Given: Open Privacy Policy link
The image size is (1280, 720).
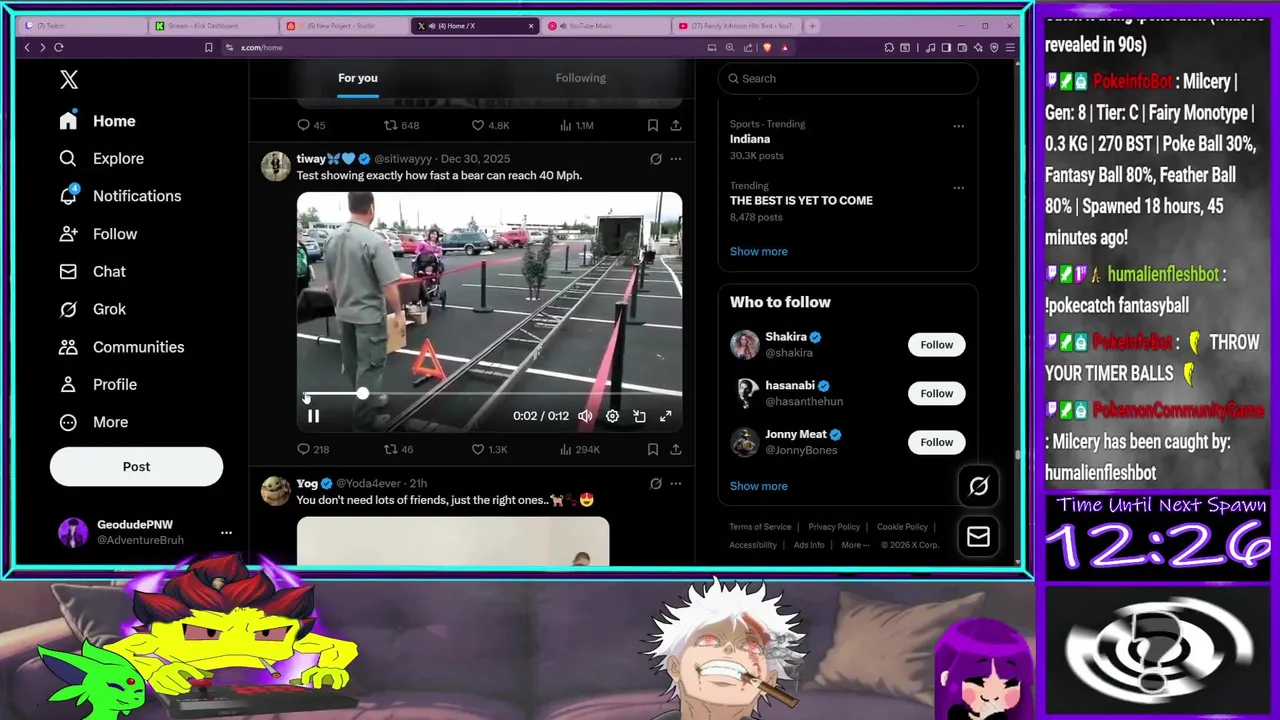Looking at the screenshot, I should [x=834, y=527].
